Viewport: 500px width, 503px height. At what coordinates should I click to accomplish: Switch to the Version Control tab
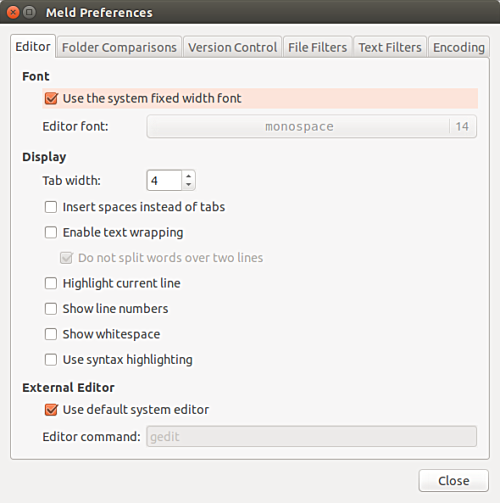pyautogui.click(x=232, y=47)
